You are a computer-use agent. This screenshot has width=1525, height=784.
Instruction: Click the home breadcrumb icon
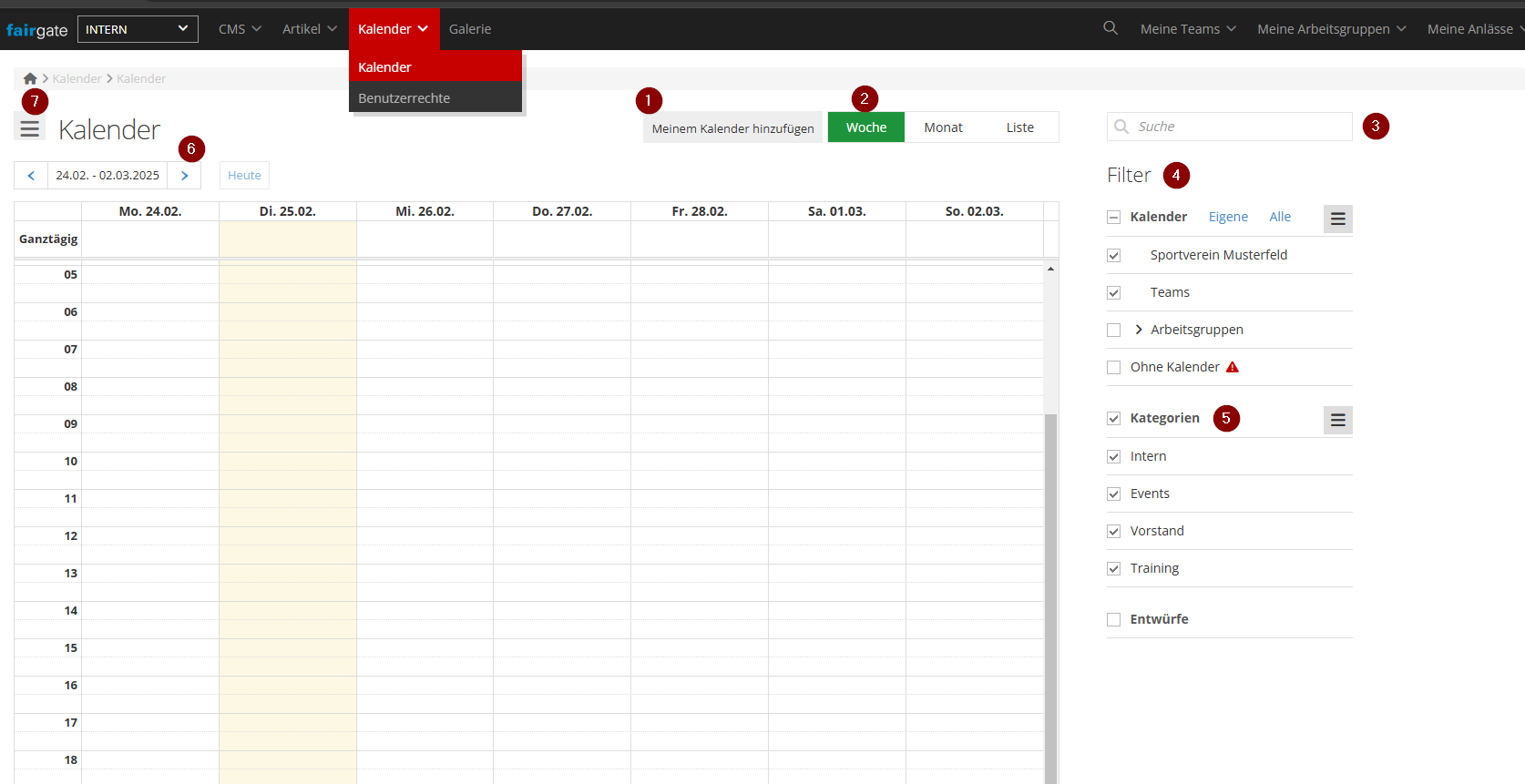pyautogui.click(x=30, y=79)
